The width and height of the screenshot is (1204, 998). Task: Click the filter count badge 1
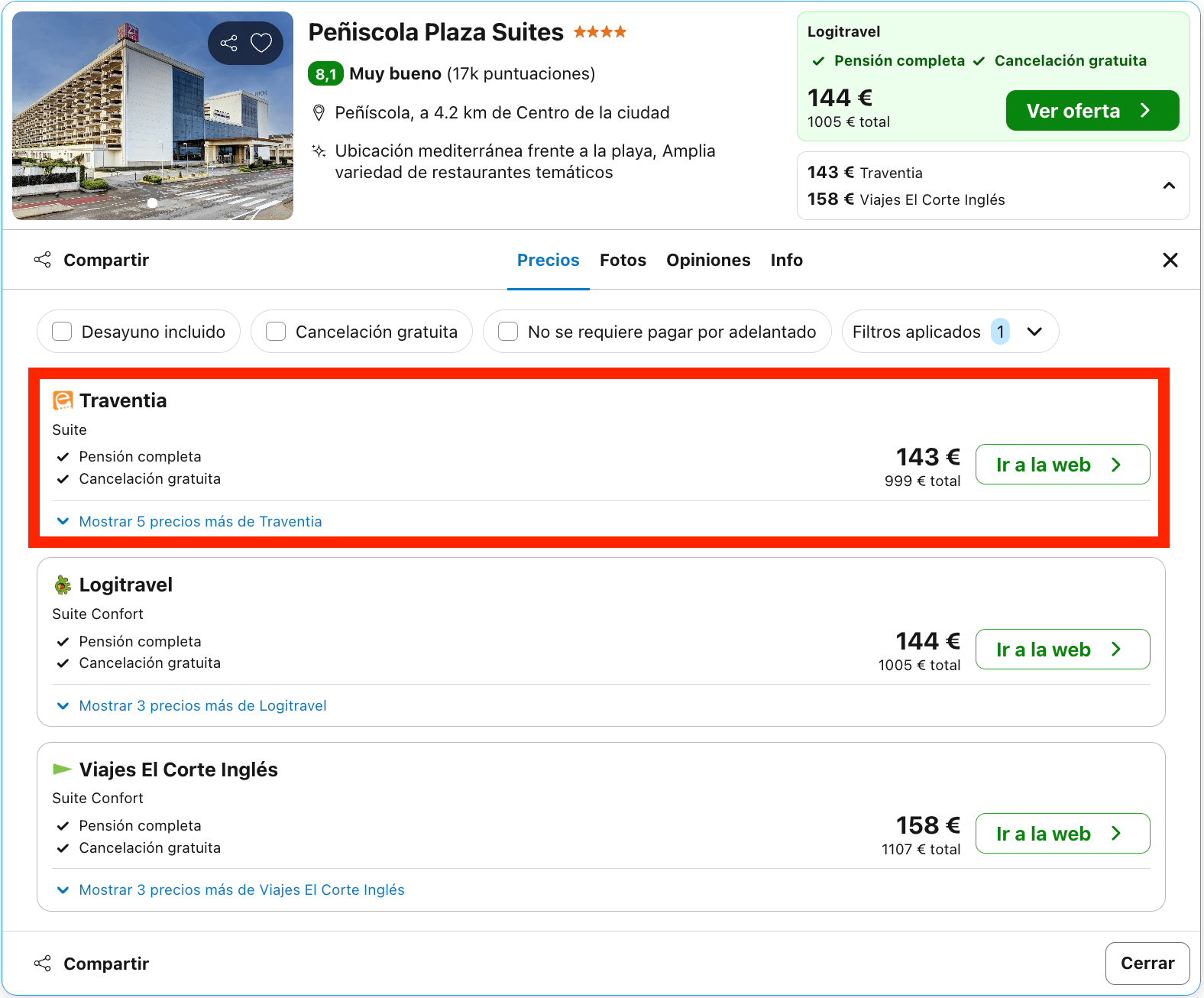pos(1000,332)
